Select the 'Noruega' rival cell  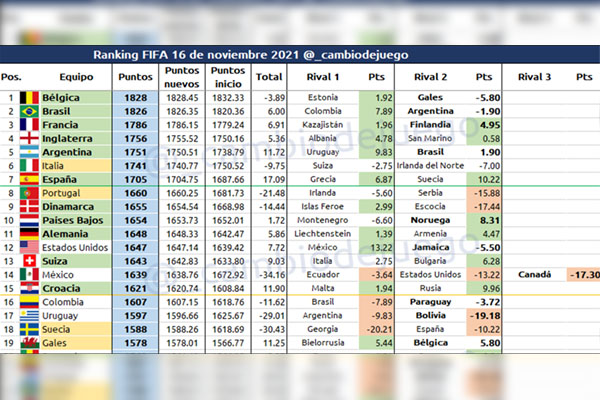click(x=430, y=220)
